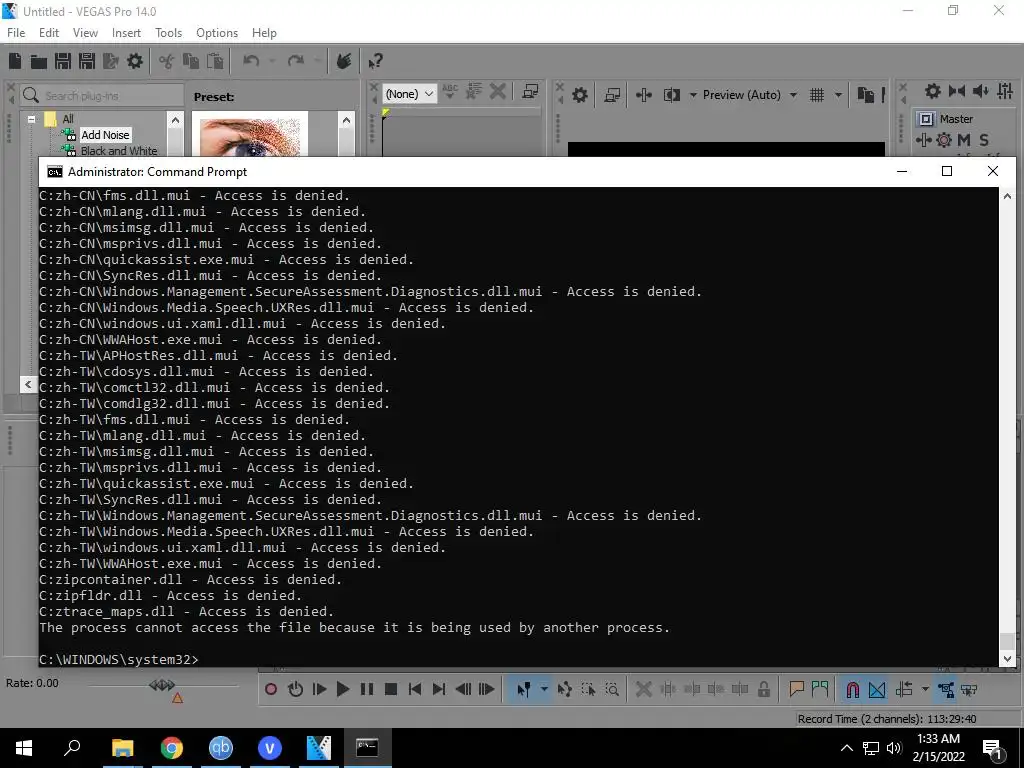
Task: Toggle Lock Envelopes to Events button
Action: tap(946, 690)
